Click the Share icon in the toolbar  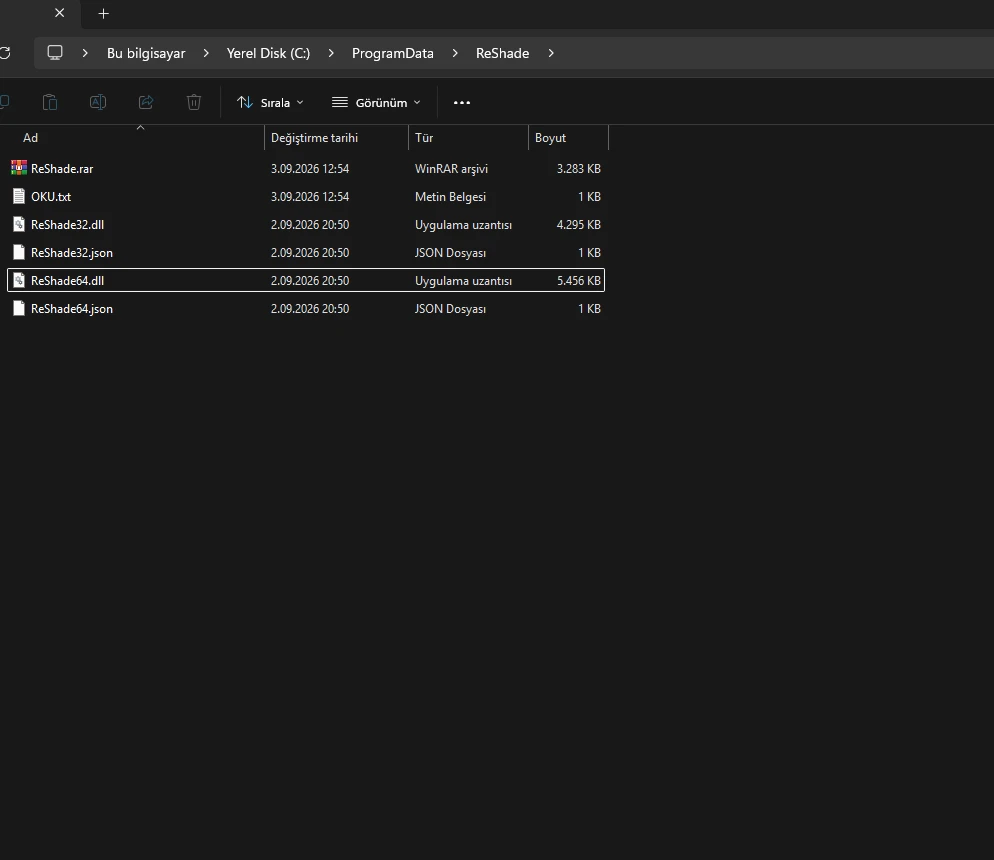pos(146,102)
